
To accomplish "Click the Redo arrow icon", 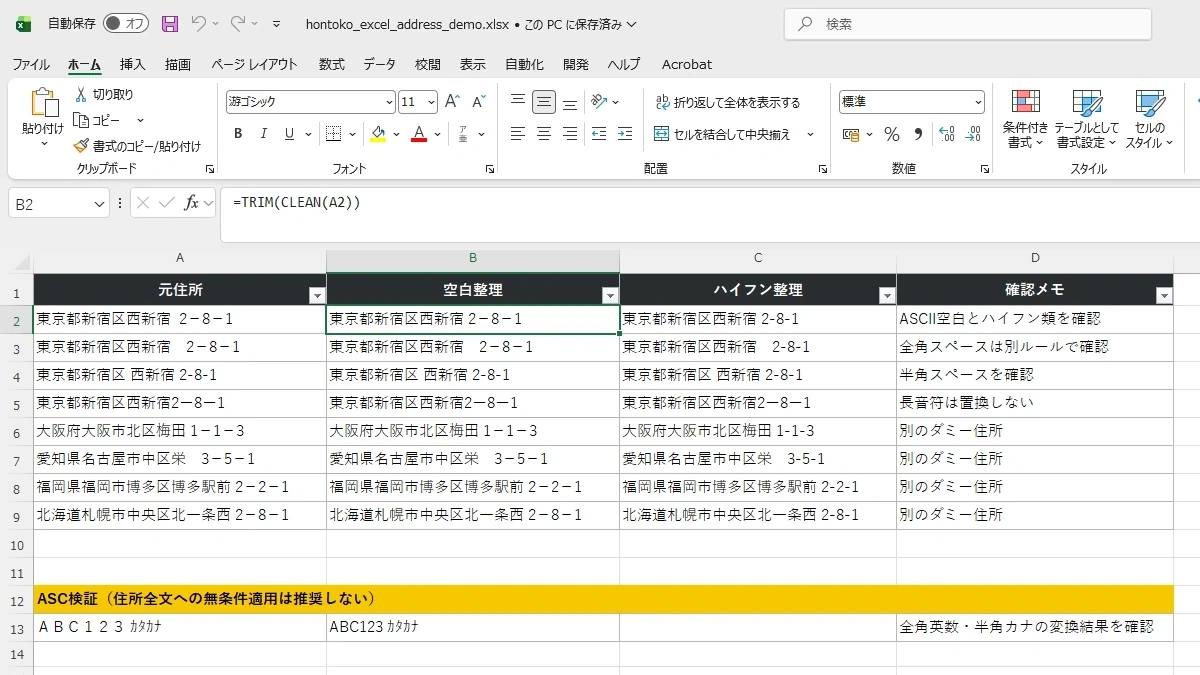I will tap(238, 23).
